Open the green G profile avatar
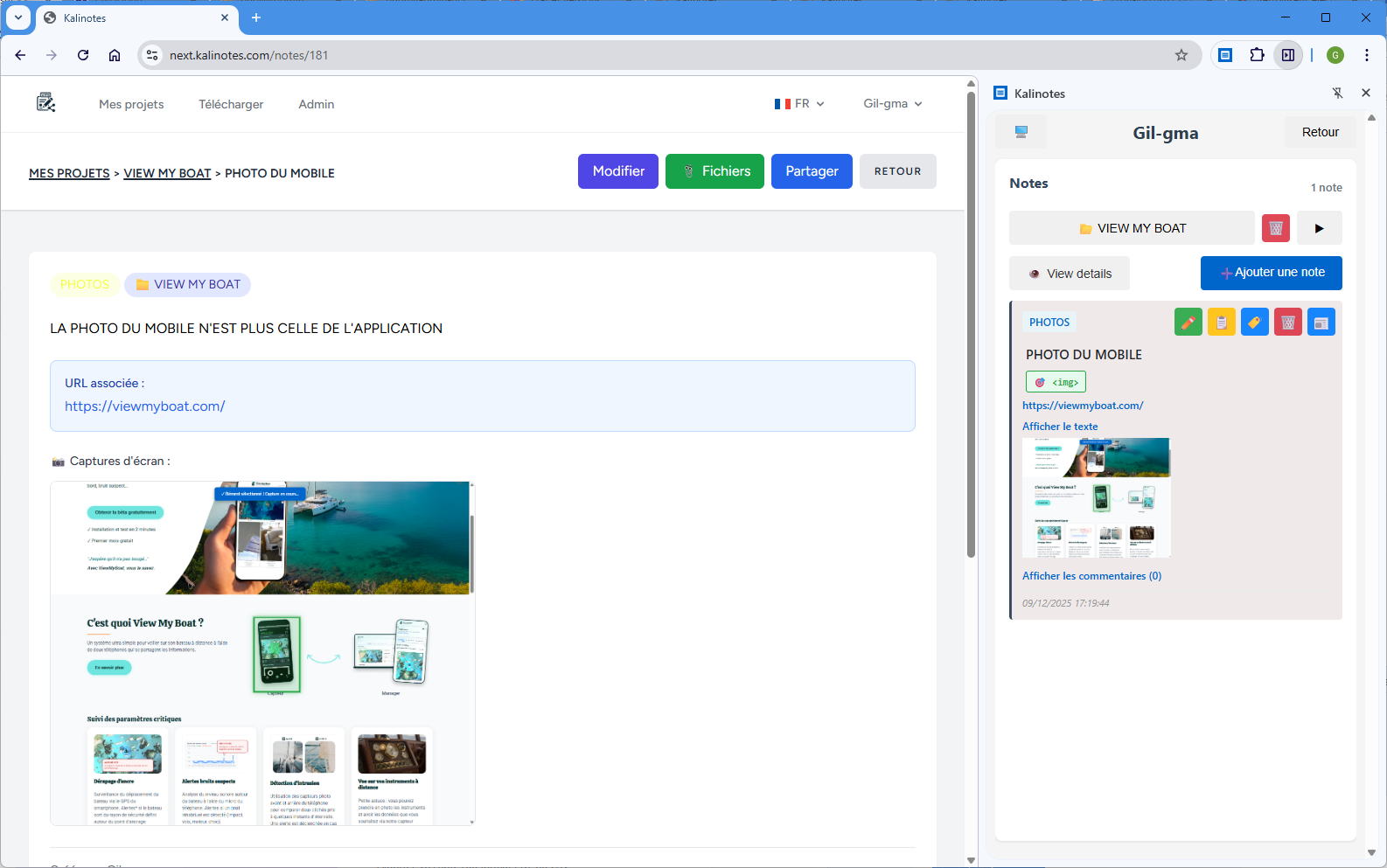This screenshot has width=1387, height=868. (1335, 55)
